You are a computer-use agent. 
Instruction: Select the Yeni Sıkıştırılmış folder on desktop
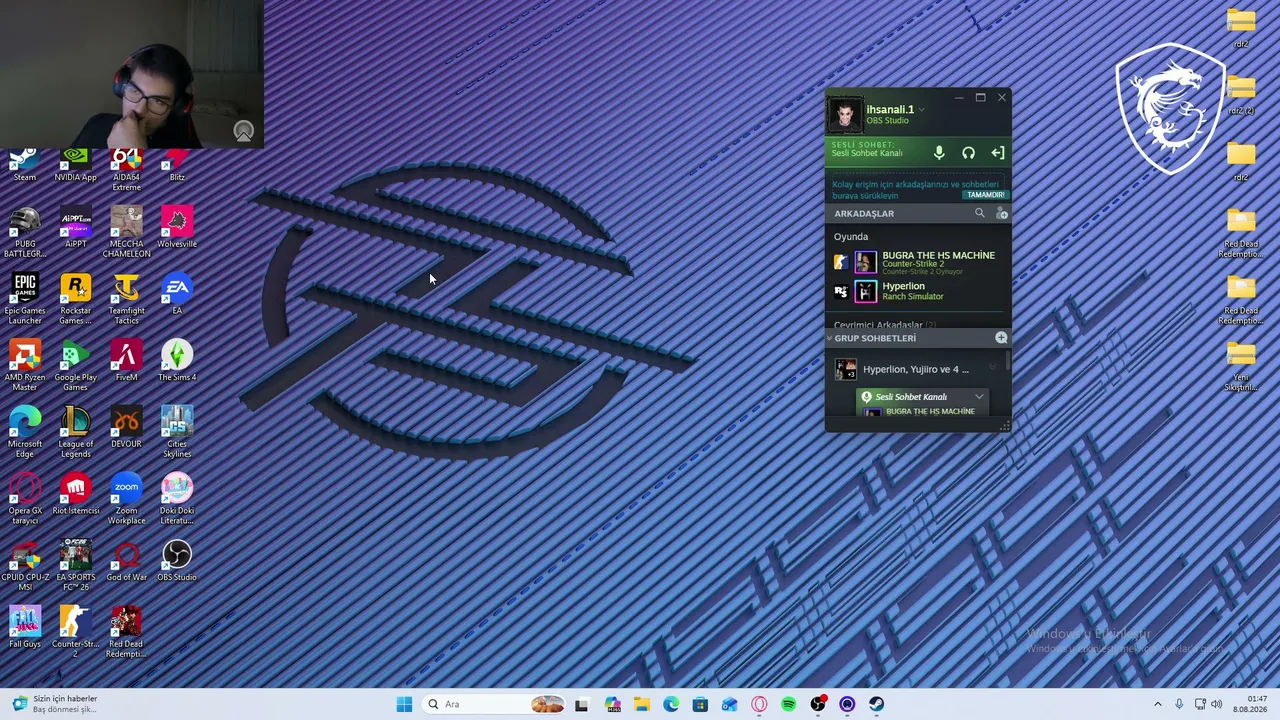coord(1241,366)
